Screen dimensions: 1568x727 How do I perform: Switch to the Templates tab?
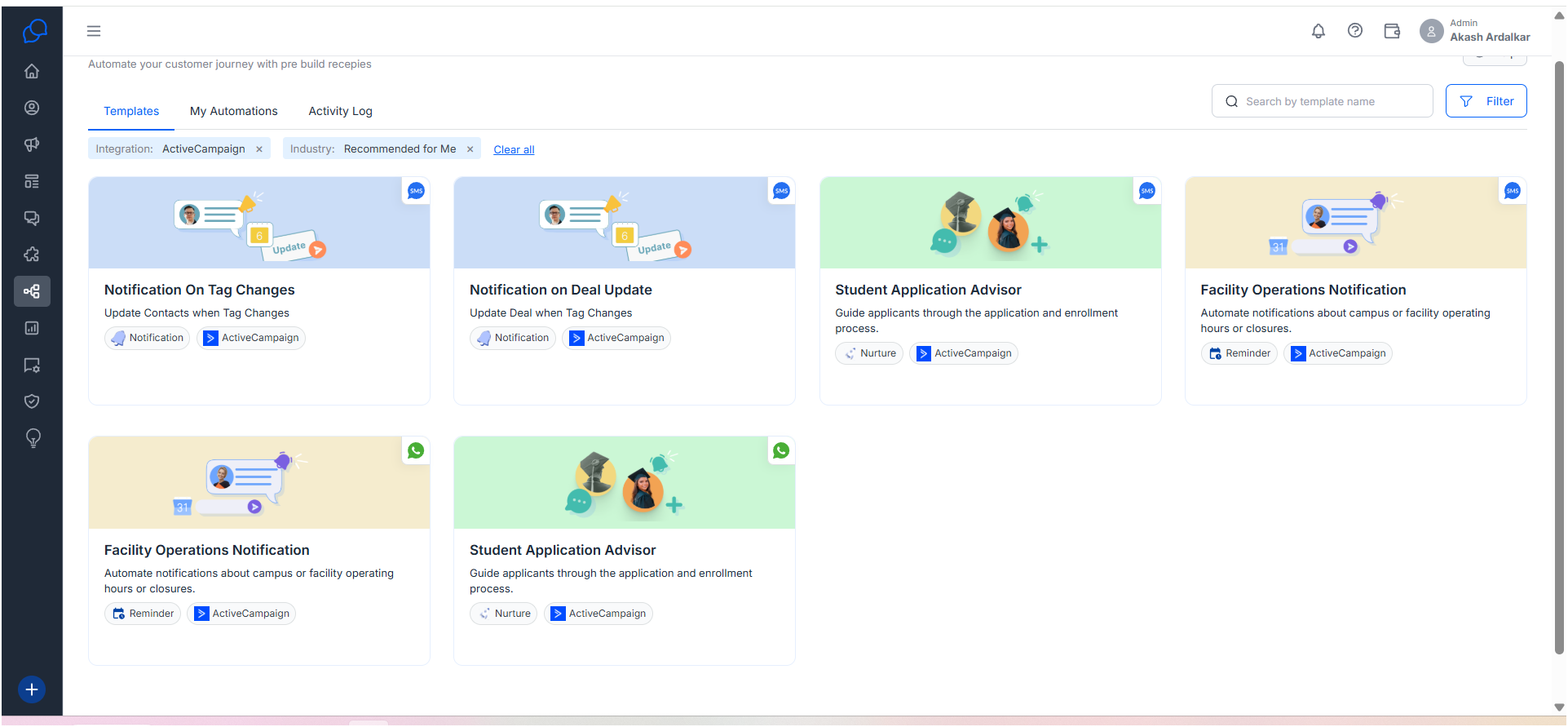point(131,112)
